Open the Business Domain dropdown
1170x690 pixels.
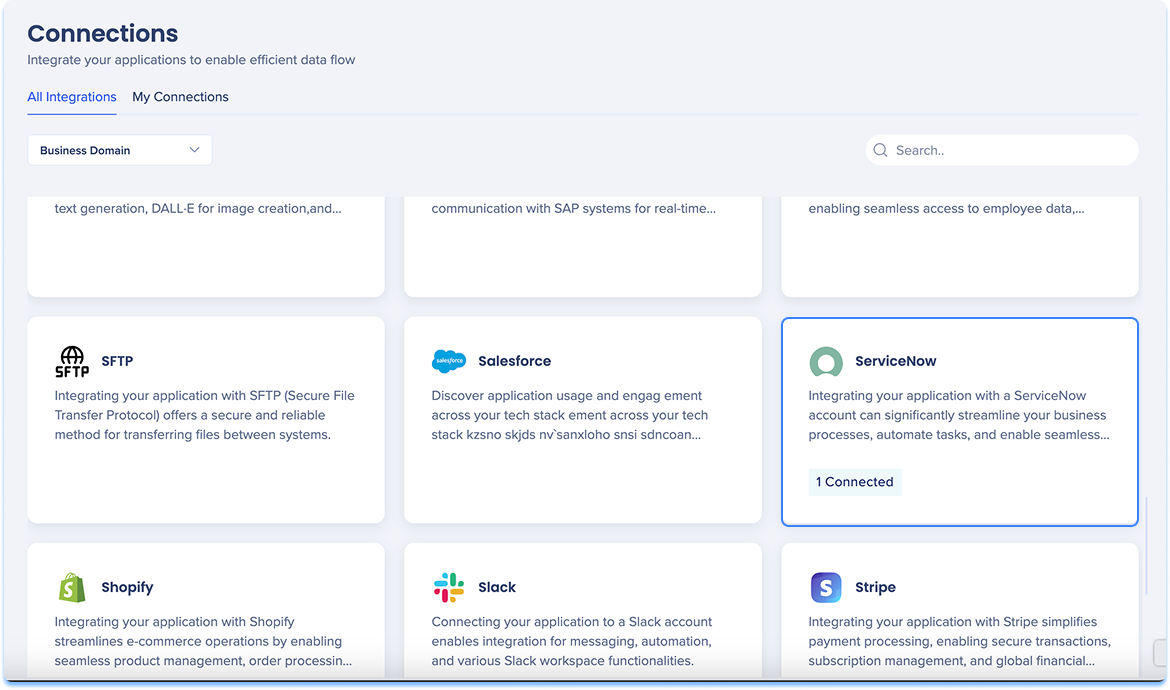[119, 150]
